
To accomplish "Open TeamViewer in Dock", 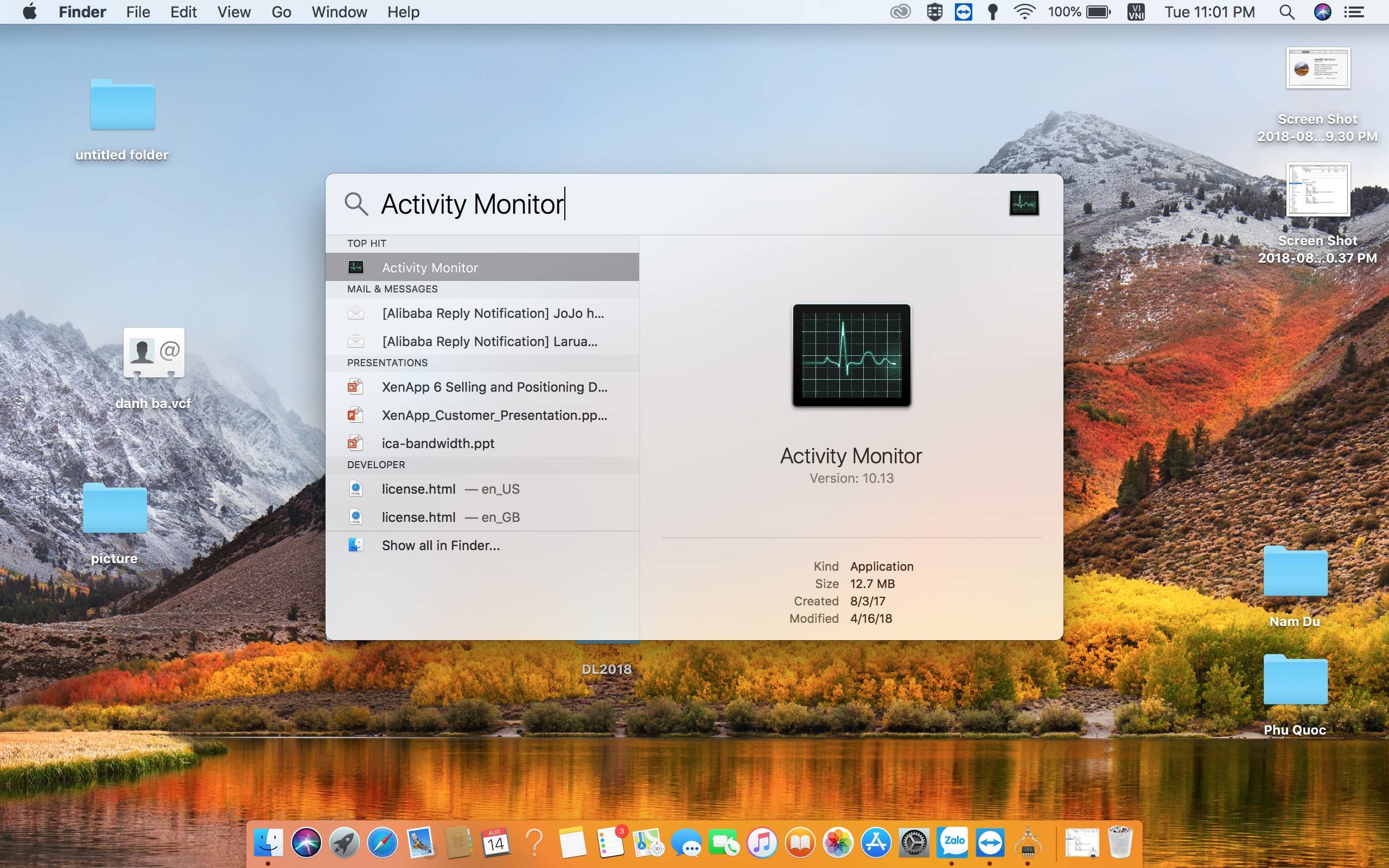I will (x=990, y=842).
